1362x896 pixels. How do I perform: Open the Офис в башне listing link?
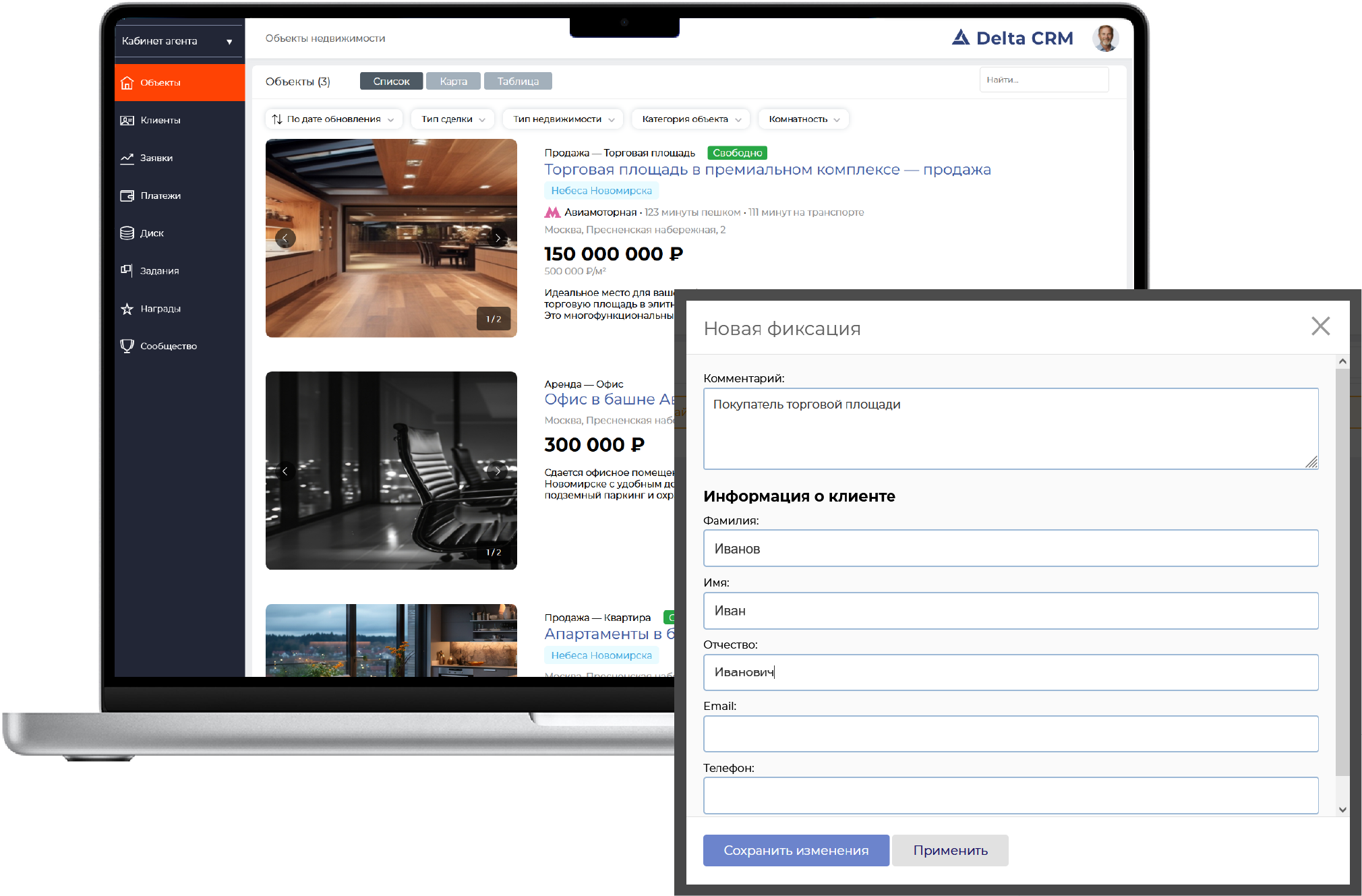pos(609,400)
